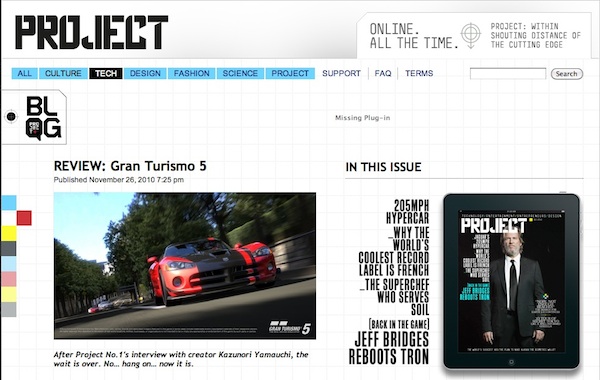This screenshot has width=600, height=380.
Task: Click the Project magazine iPad cover thumbnail
Action: click(x=511, y=282)
